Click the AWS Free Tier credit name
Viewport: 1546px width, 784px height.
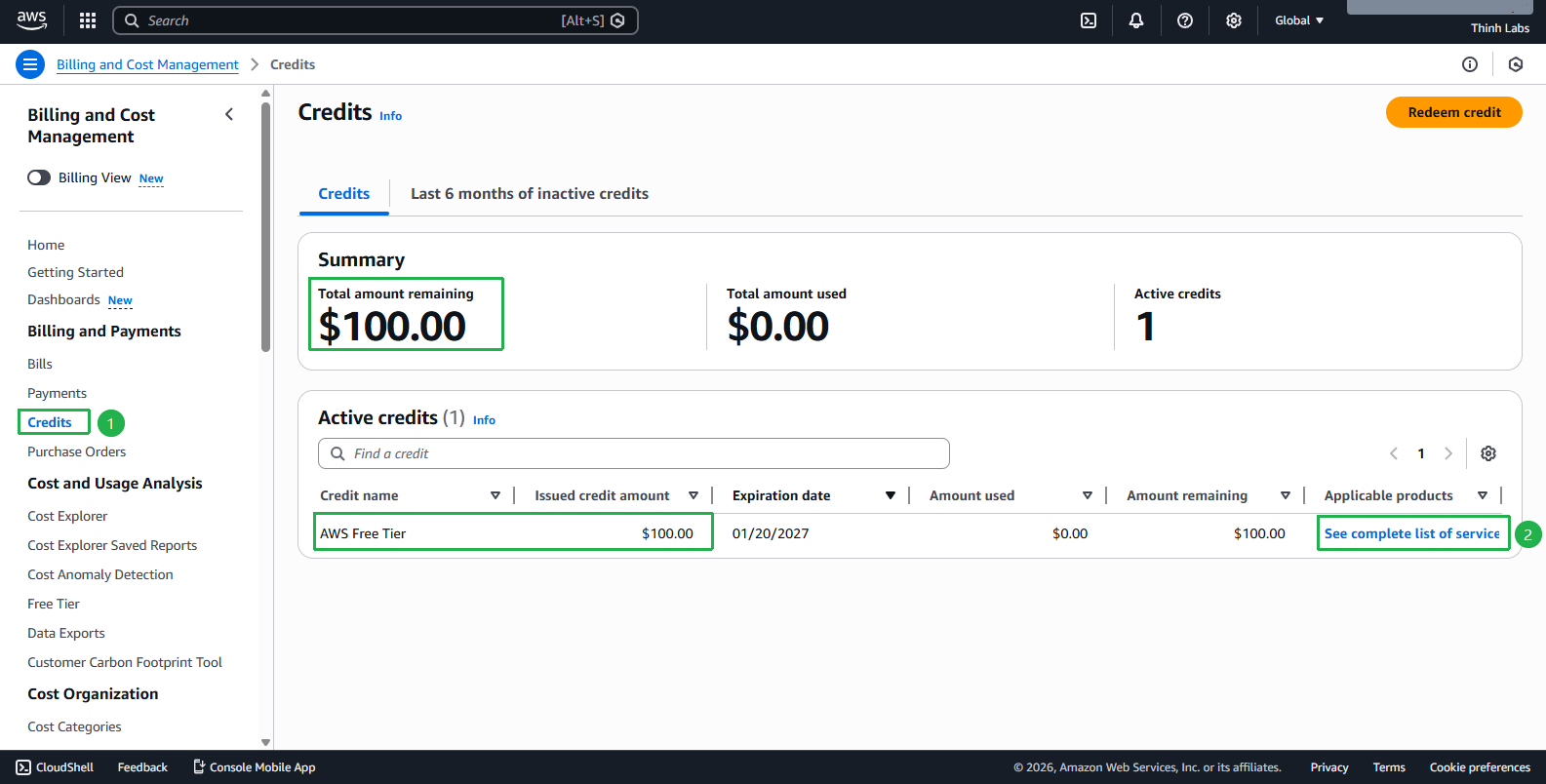[363, 533]
